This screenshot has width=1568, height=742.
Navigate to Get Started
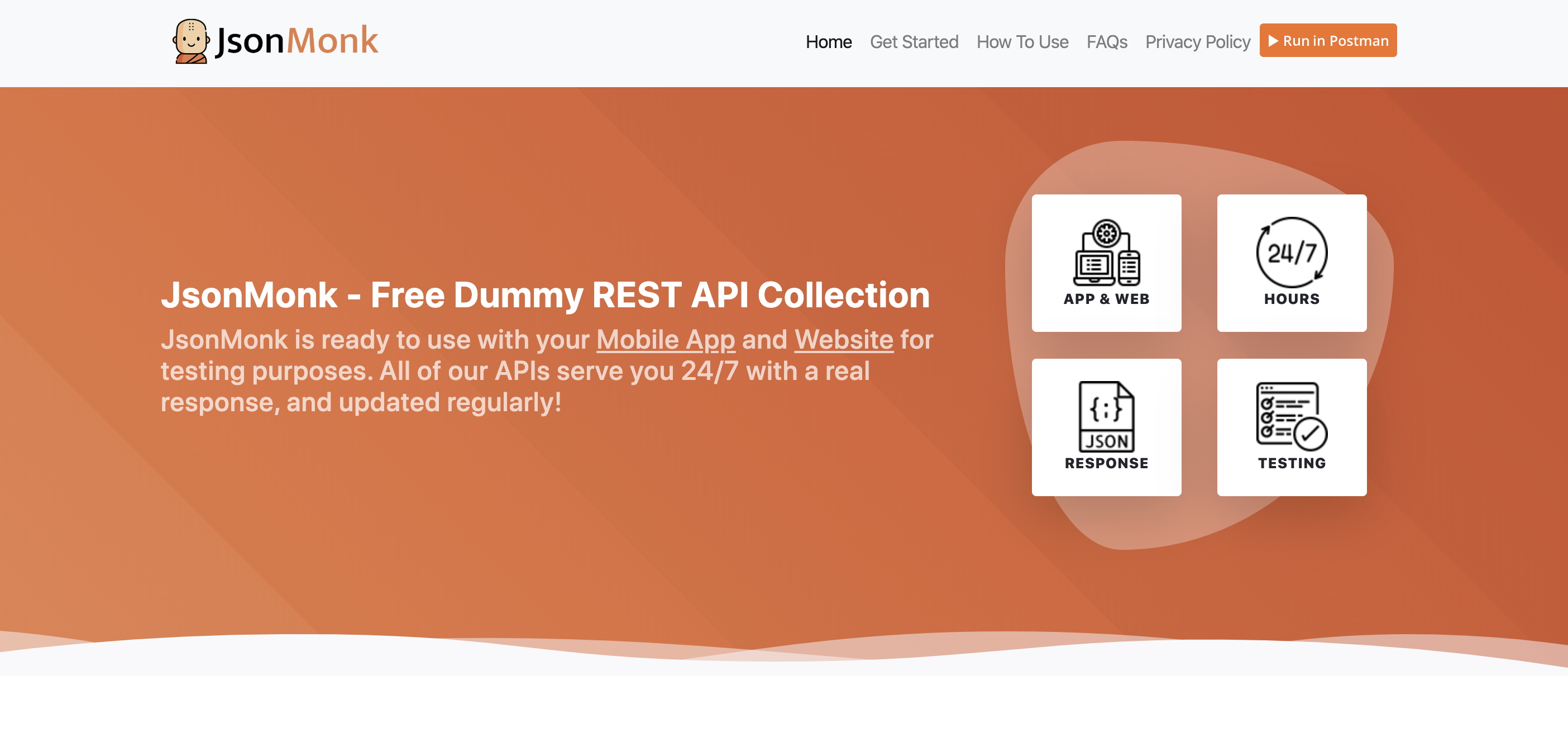tap(914, 41)
